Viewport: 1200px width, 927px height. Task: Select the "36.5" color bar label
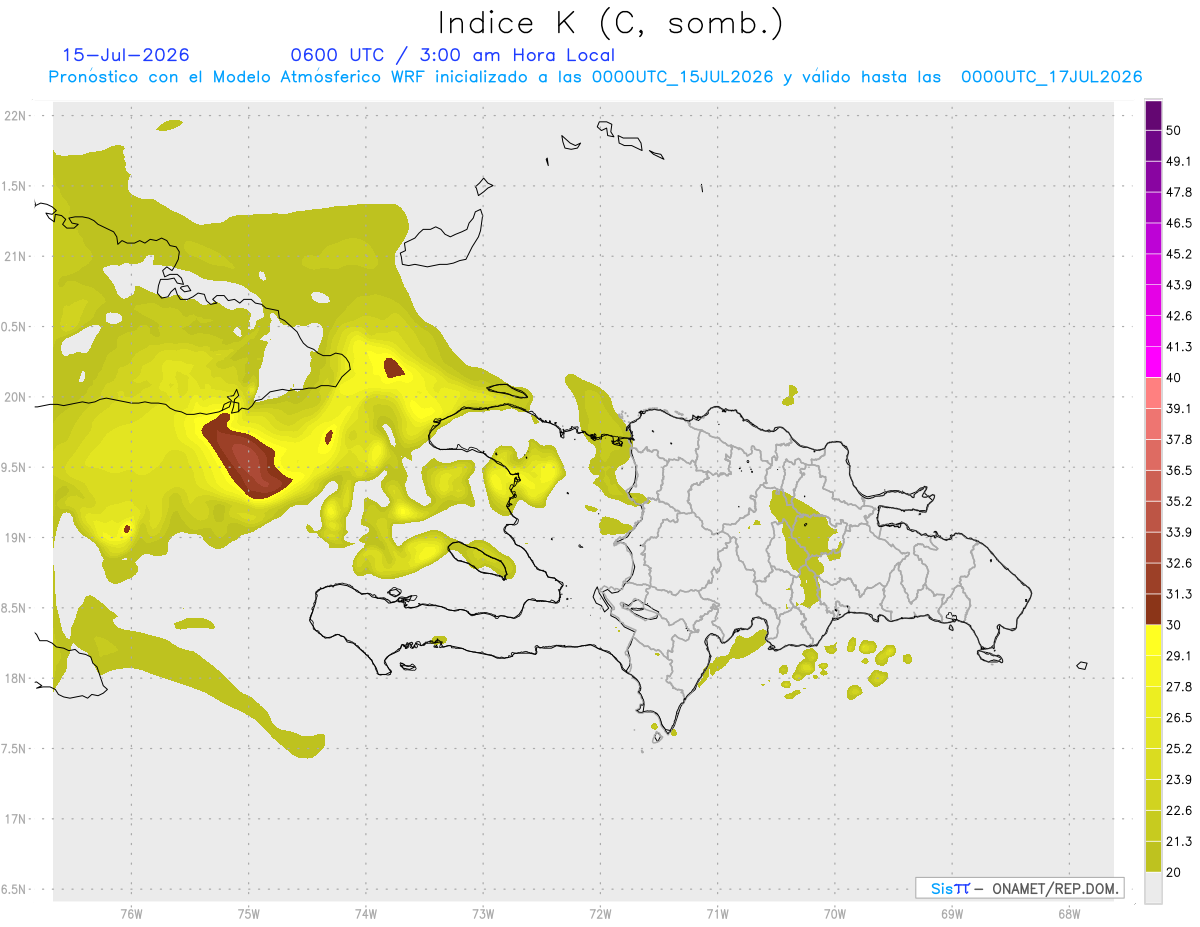pos(1179,471)
